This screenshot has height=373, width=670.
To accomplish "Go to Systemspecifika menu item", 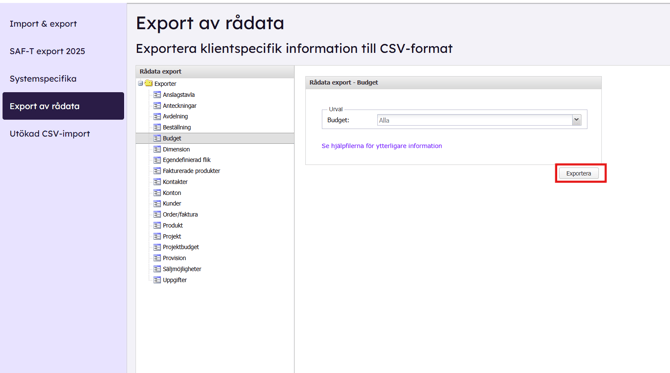I will 43,79.
